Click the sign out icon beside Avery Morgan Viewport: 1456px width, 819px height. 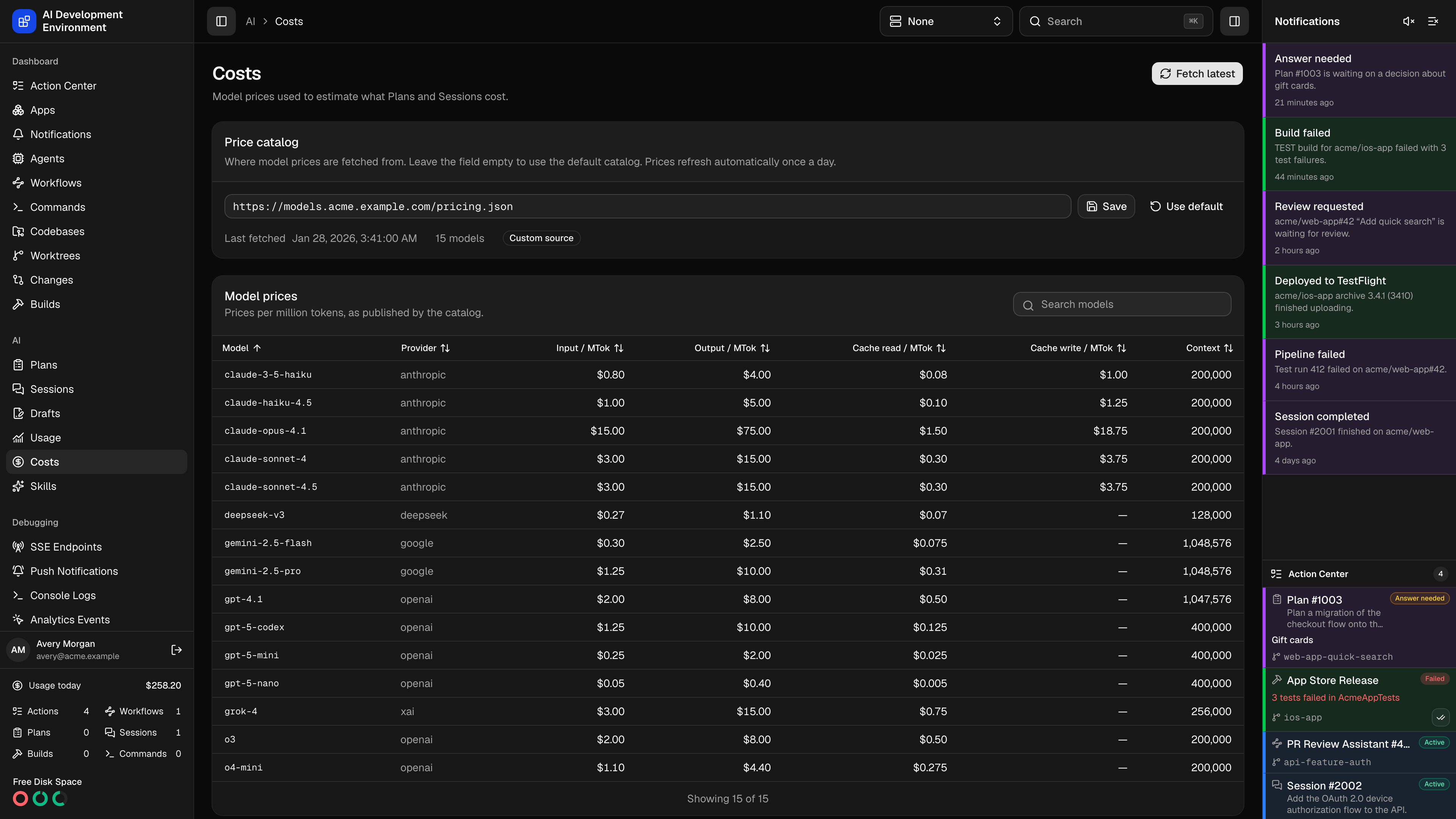coord(176,650)
